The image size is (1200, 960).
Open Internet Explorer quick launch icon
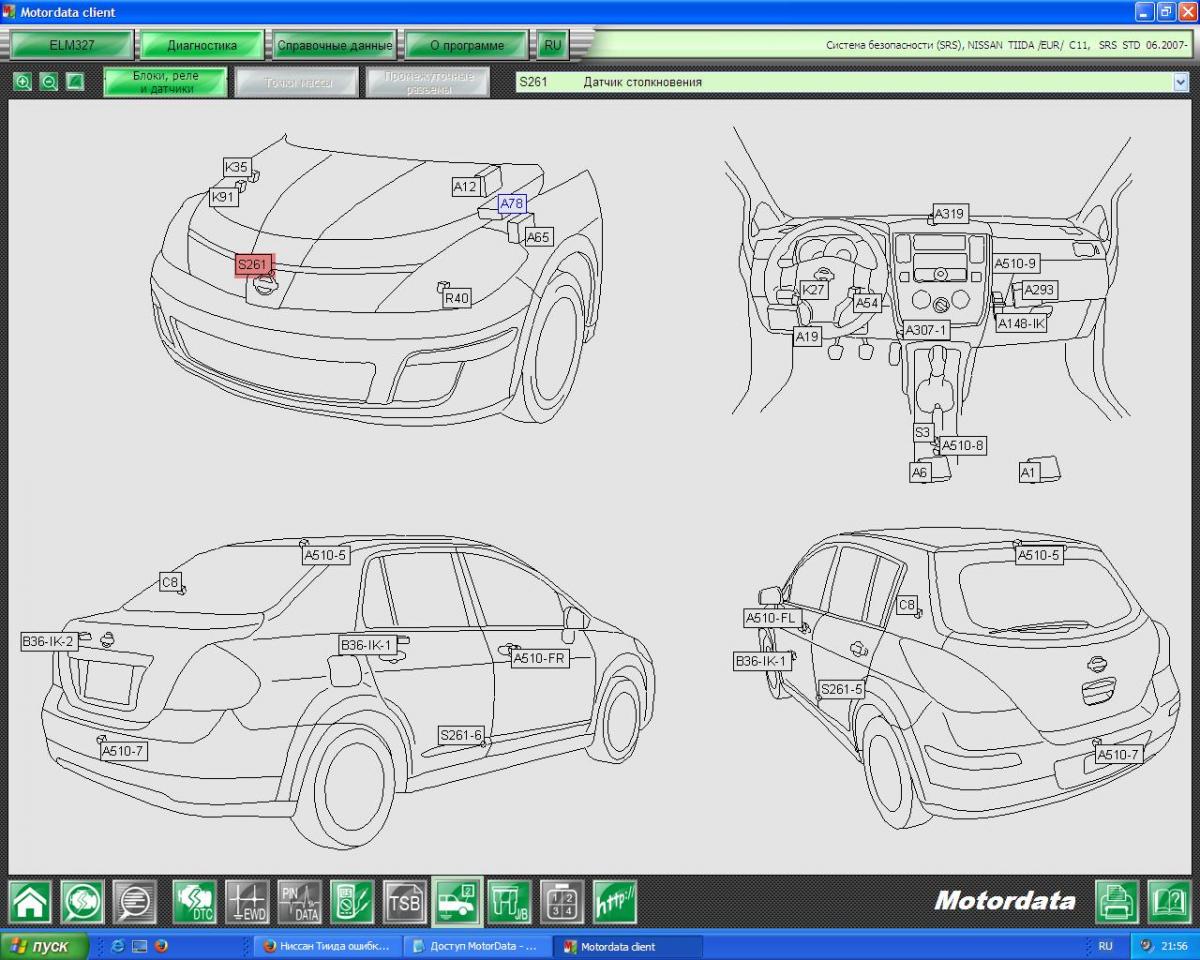coord(118,946)
